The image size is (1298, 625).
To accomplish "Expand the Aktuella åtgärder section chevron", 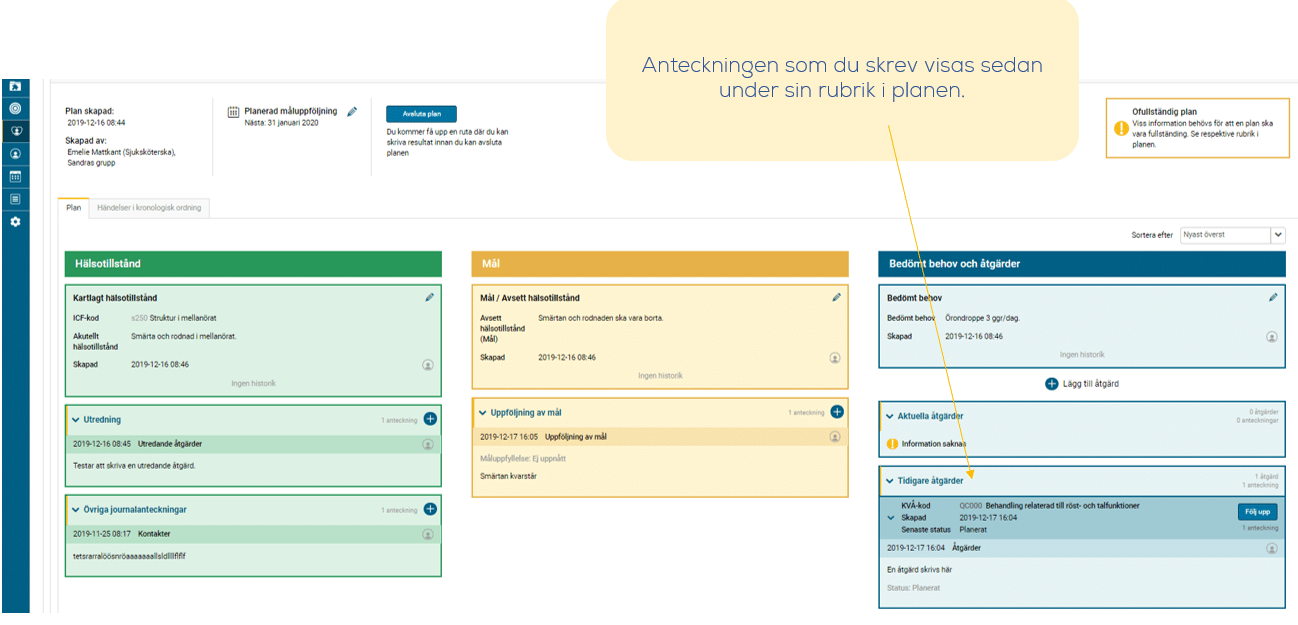I will [x=890, y=416].
